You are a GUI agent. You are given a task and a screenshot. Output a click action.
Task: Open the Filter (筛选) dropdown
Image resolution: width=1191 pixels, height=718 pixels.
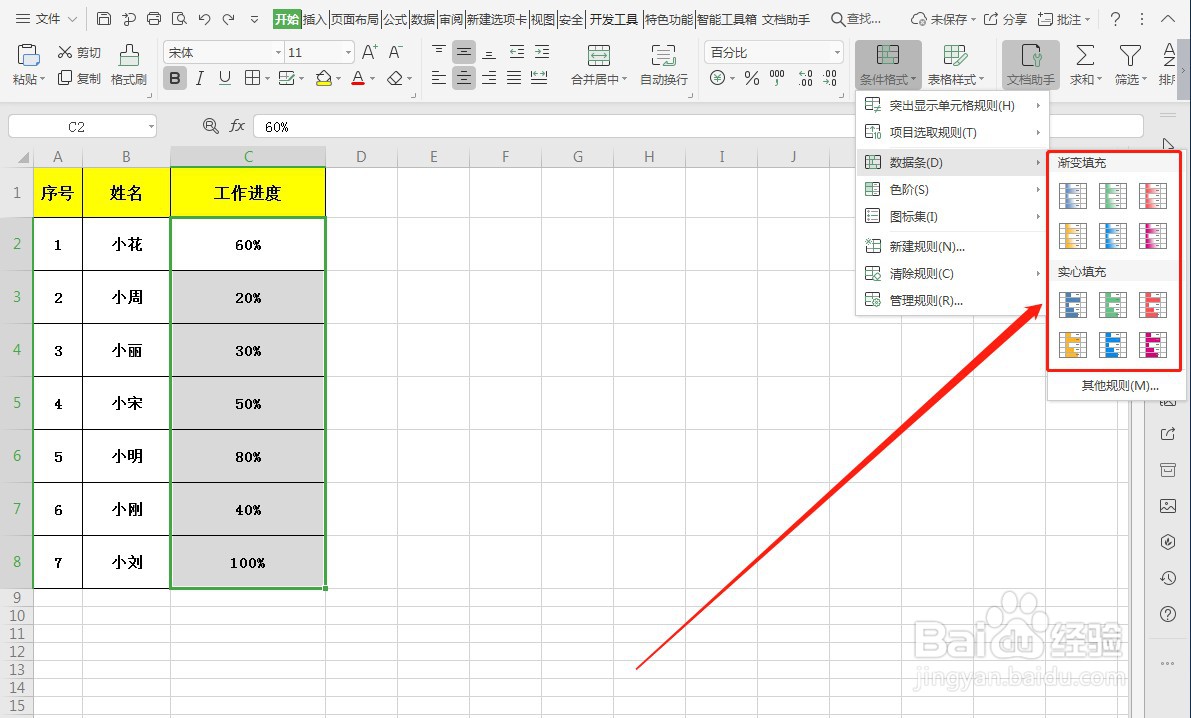(1130, 79)
